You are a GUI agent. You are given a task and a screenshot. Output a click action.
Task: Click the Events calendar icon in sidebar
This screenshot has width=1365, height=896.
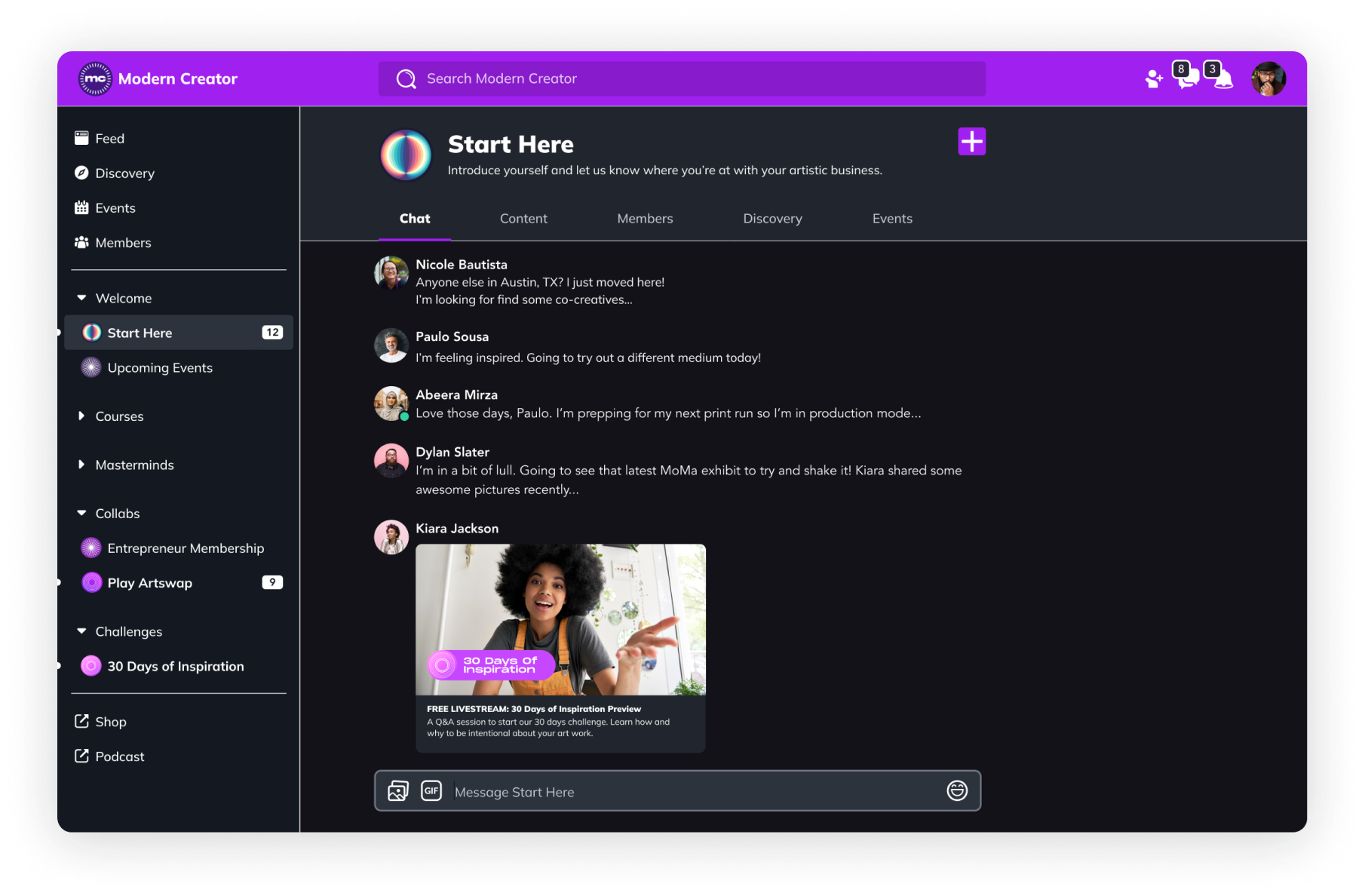coord(81,207)
